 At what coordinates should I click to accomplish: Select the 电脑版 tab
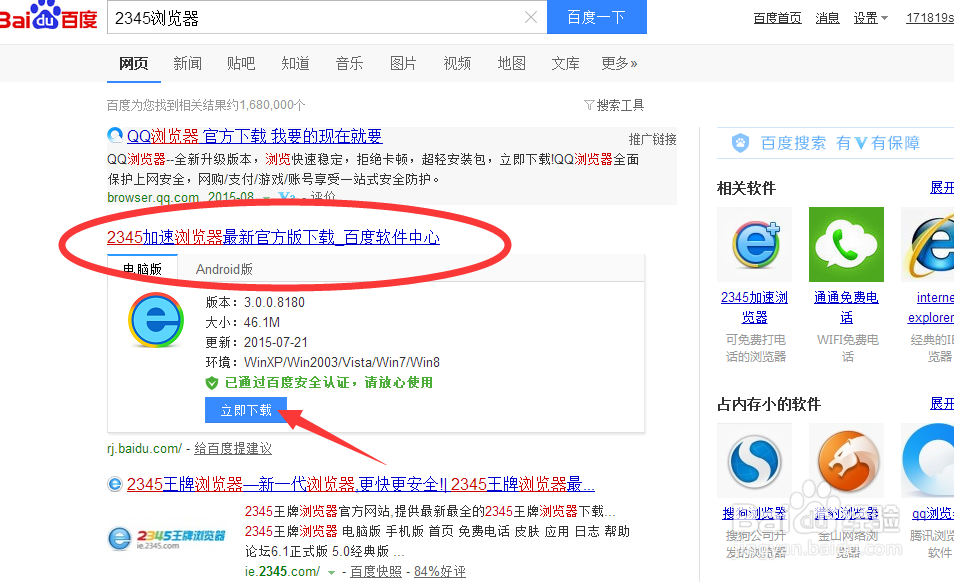[142, 269]
